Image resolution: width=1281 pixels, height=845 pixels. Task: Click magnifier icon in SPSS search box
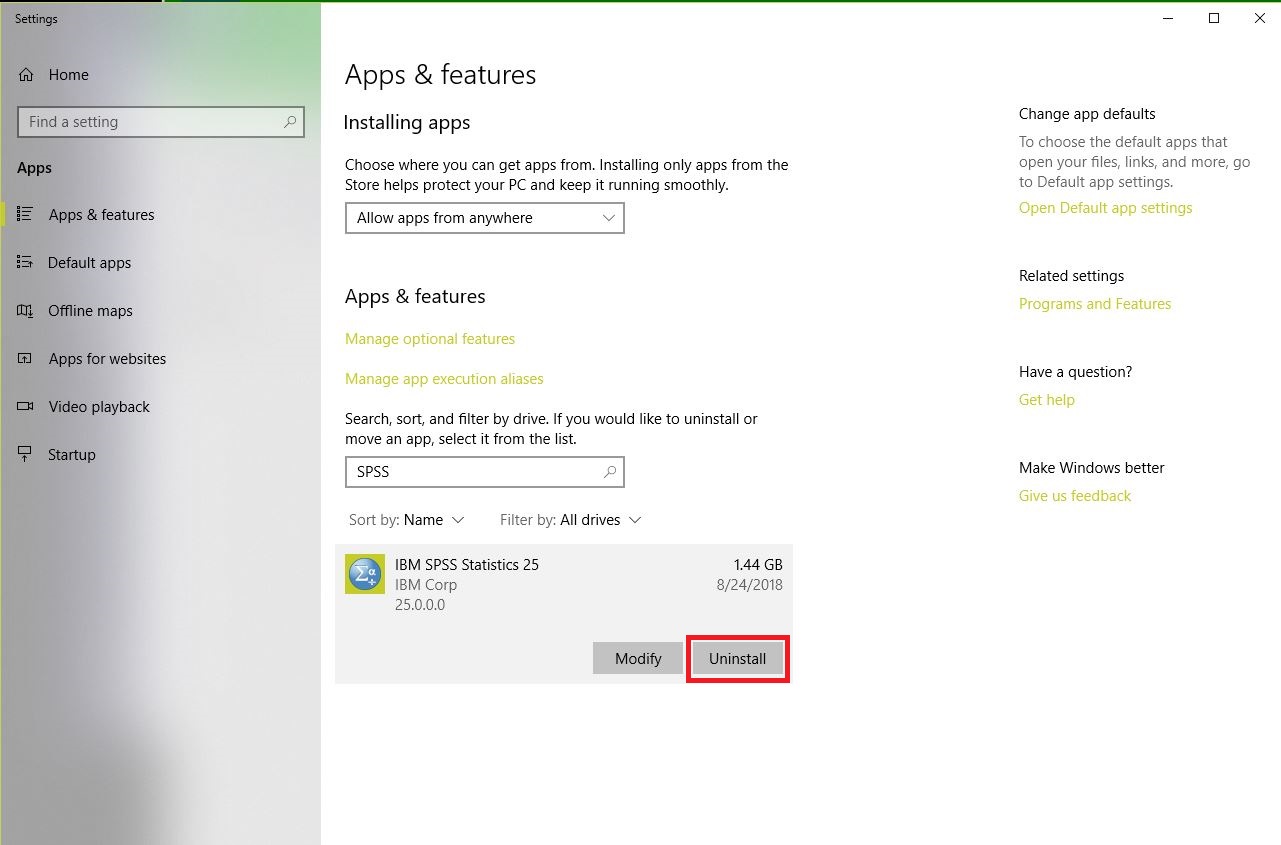click(609, 472)
